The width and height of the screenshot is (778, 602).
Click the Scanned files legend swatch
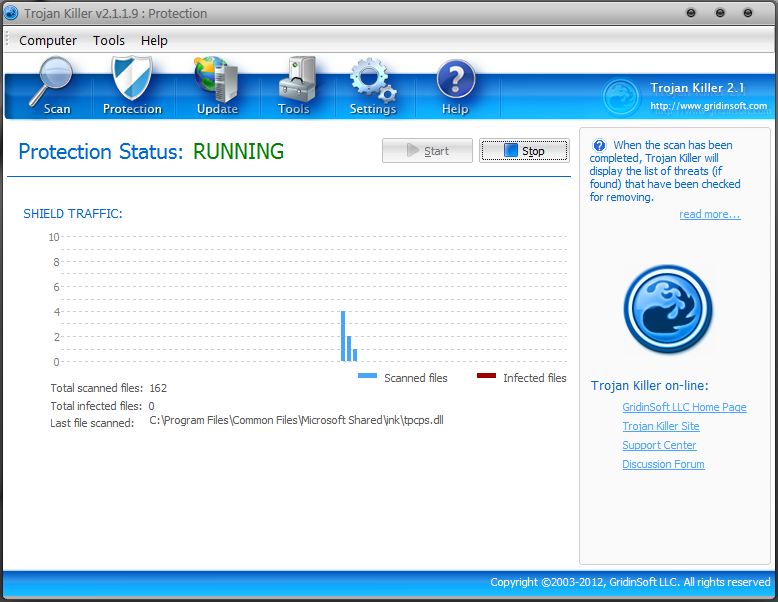click(x=367, y=376)
